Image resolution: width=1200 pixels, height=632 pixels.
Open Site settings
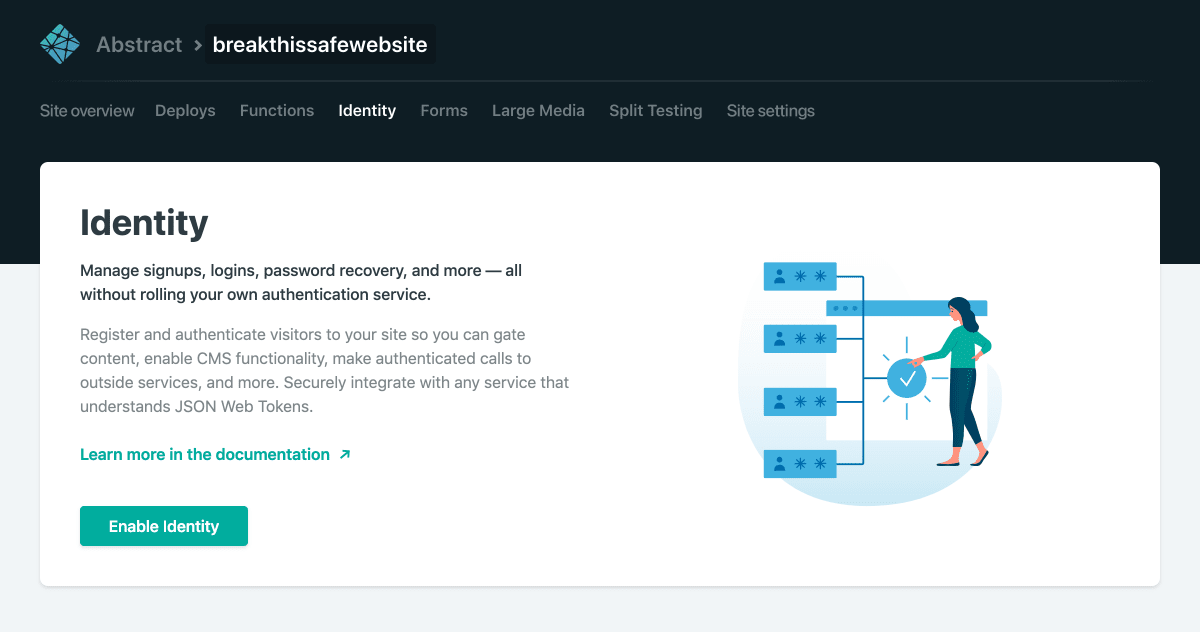coord(770,110)
